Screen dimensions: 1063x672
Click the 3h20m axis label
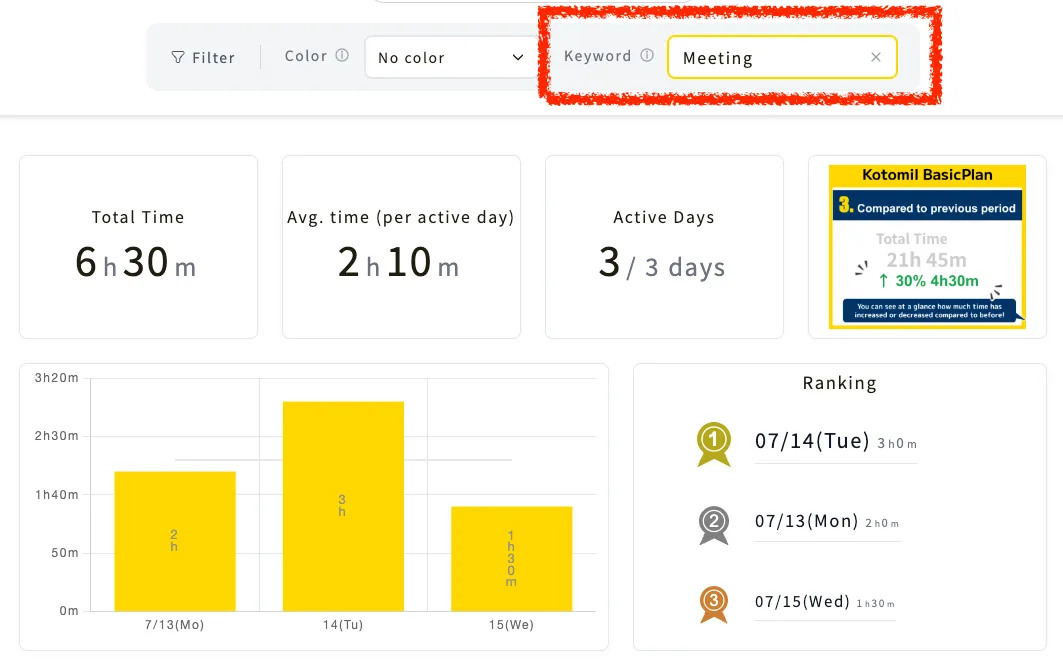coord(56,378)
